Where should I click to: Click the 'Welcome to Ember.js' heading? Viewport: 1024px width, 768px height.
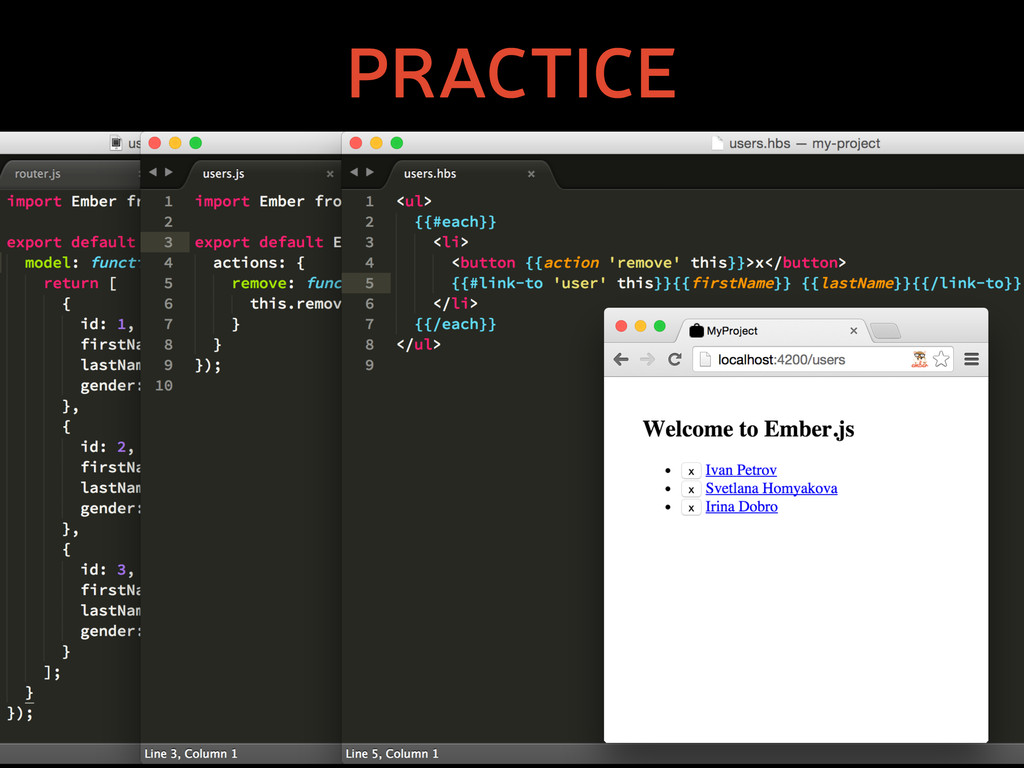(748, 429)
